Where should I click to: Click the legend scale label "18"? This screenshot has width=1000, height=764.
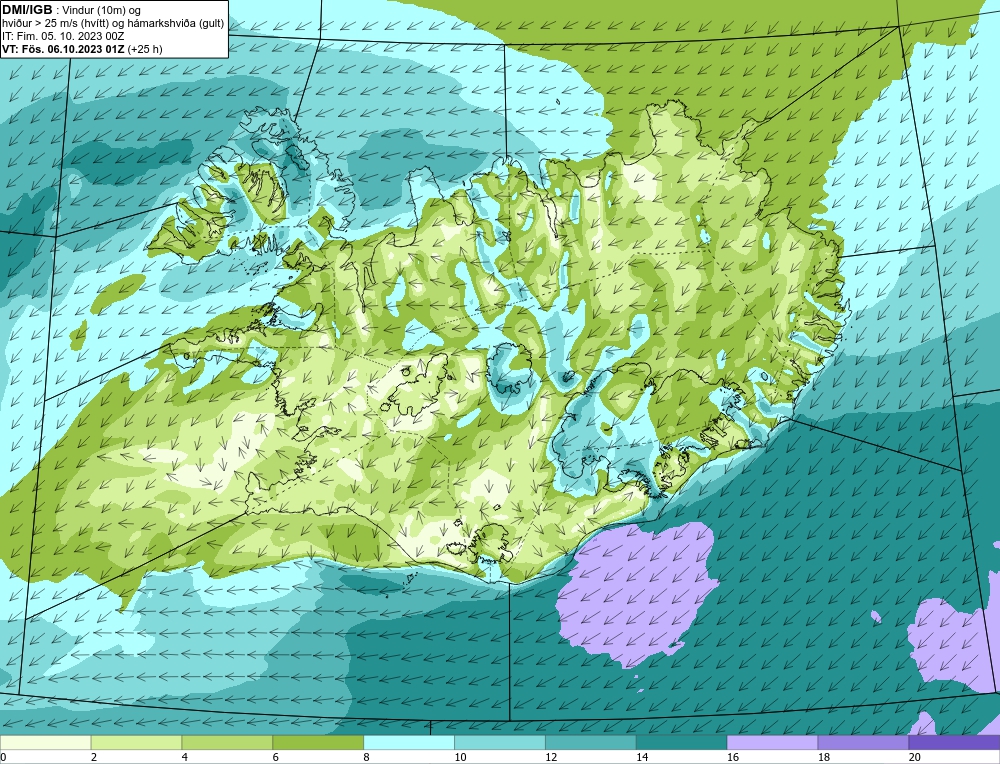point(823,757)
